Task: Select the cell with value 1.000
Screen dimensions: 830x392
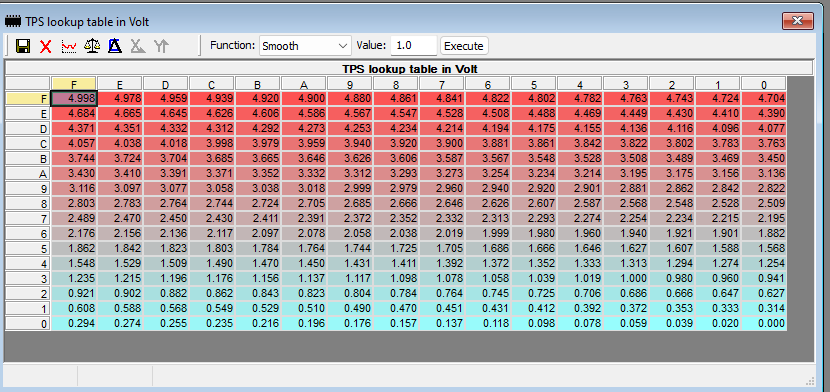Action: point(626,279)
